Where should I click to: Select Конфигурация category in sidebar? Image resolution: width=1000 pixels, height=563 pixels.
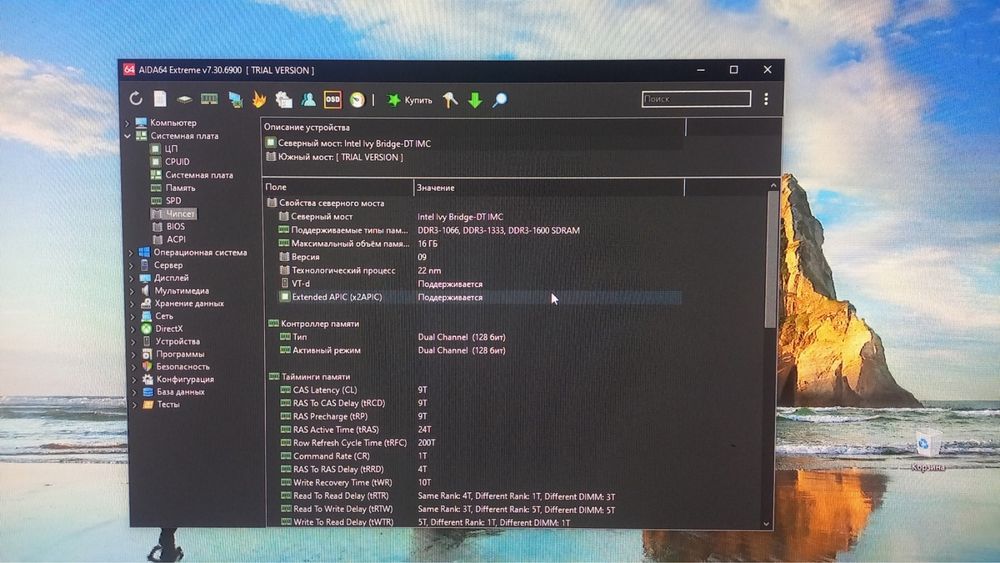click(178, 379)
